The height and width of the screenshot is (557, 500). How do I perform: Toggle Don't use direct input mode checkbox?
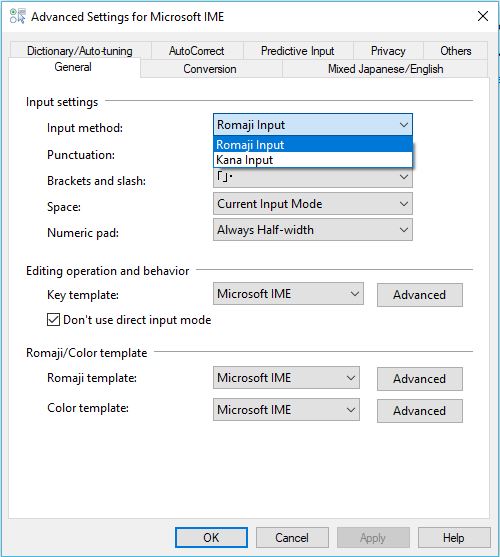pos(53,319)
